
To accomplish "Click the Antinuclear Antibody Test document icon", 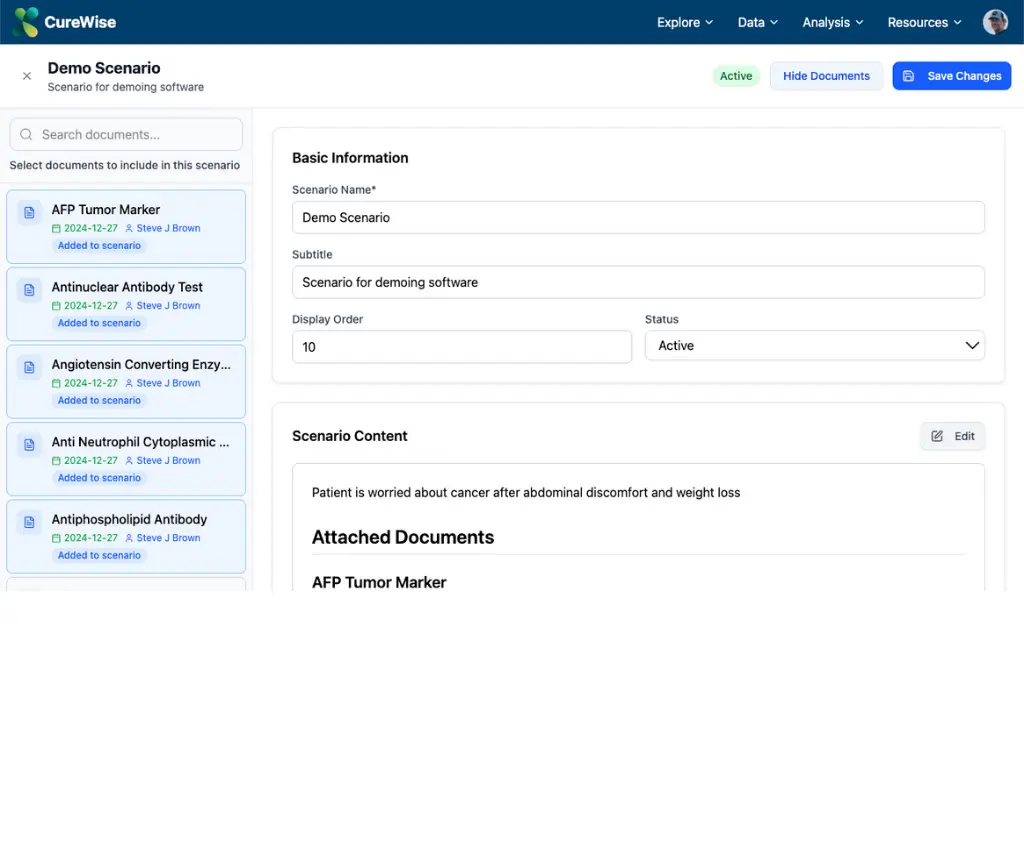I will click(29, 290).
